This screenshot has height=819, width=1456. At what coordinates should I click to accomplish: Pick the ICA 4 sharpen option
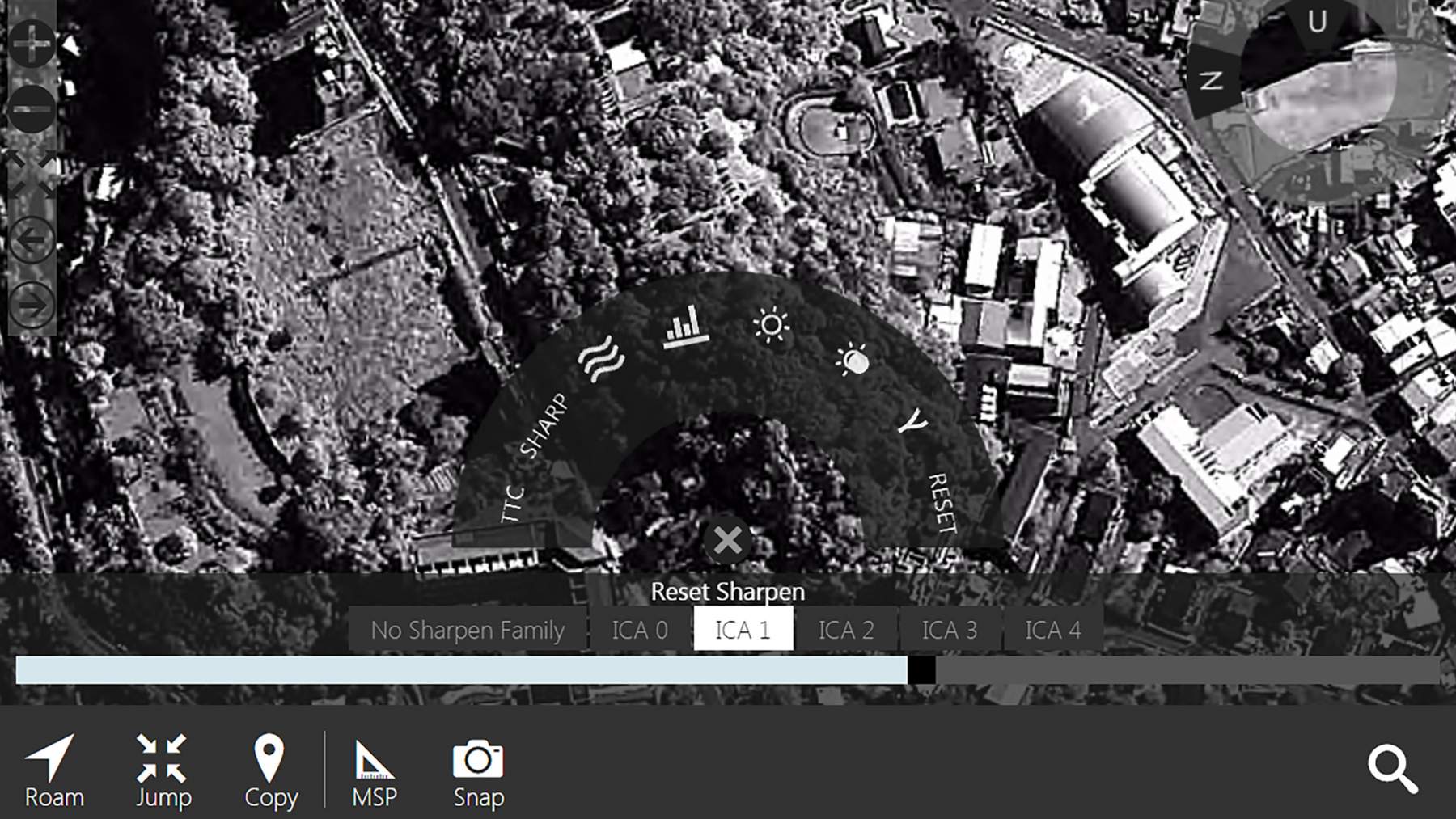[x=1052, y=630]
